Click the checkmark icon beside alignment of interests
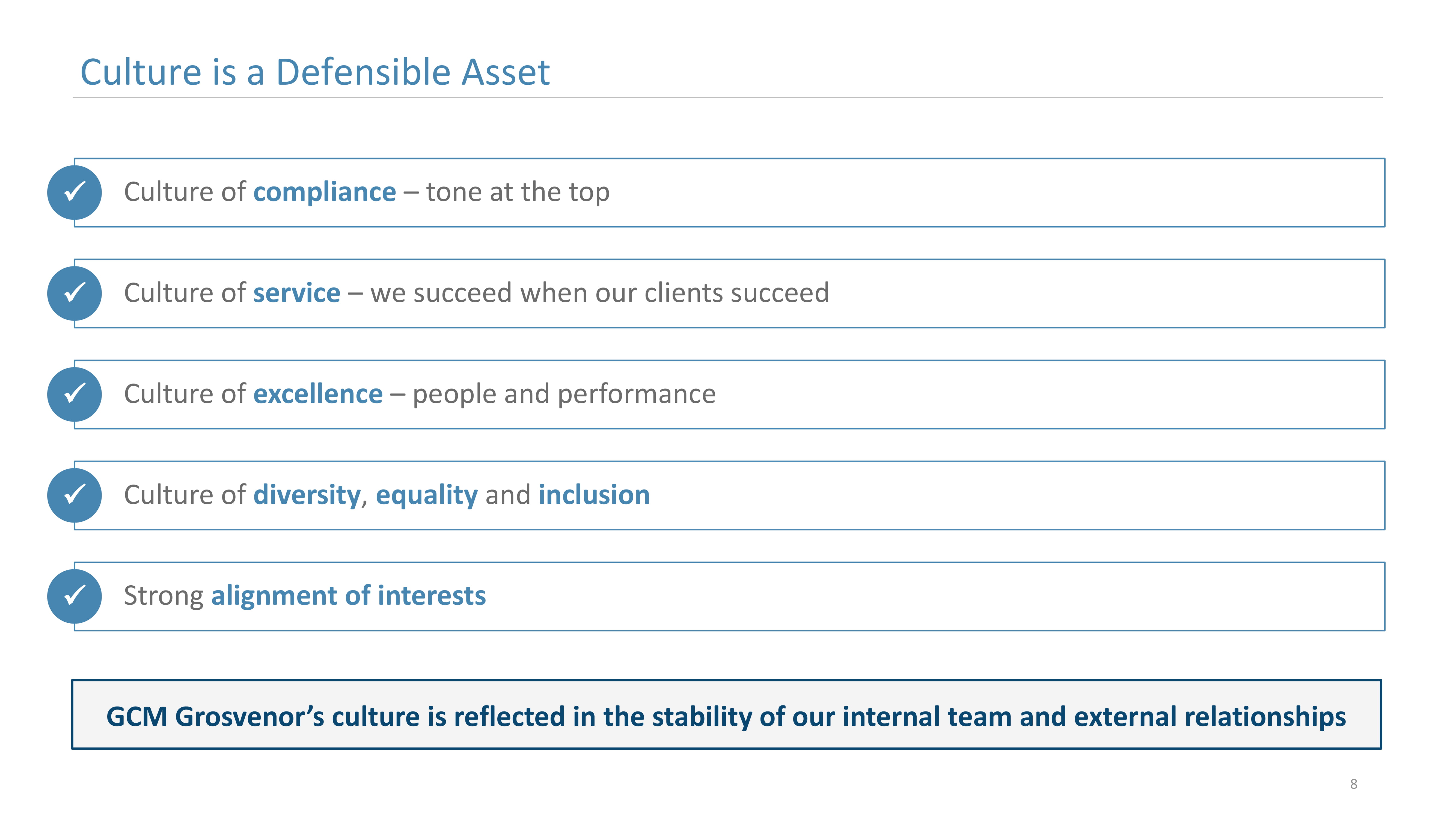Image resolution: width=1456 pixels, height=819 pixels. coord(75,596)
